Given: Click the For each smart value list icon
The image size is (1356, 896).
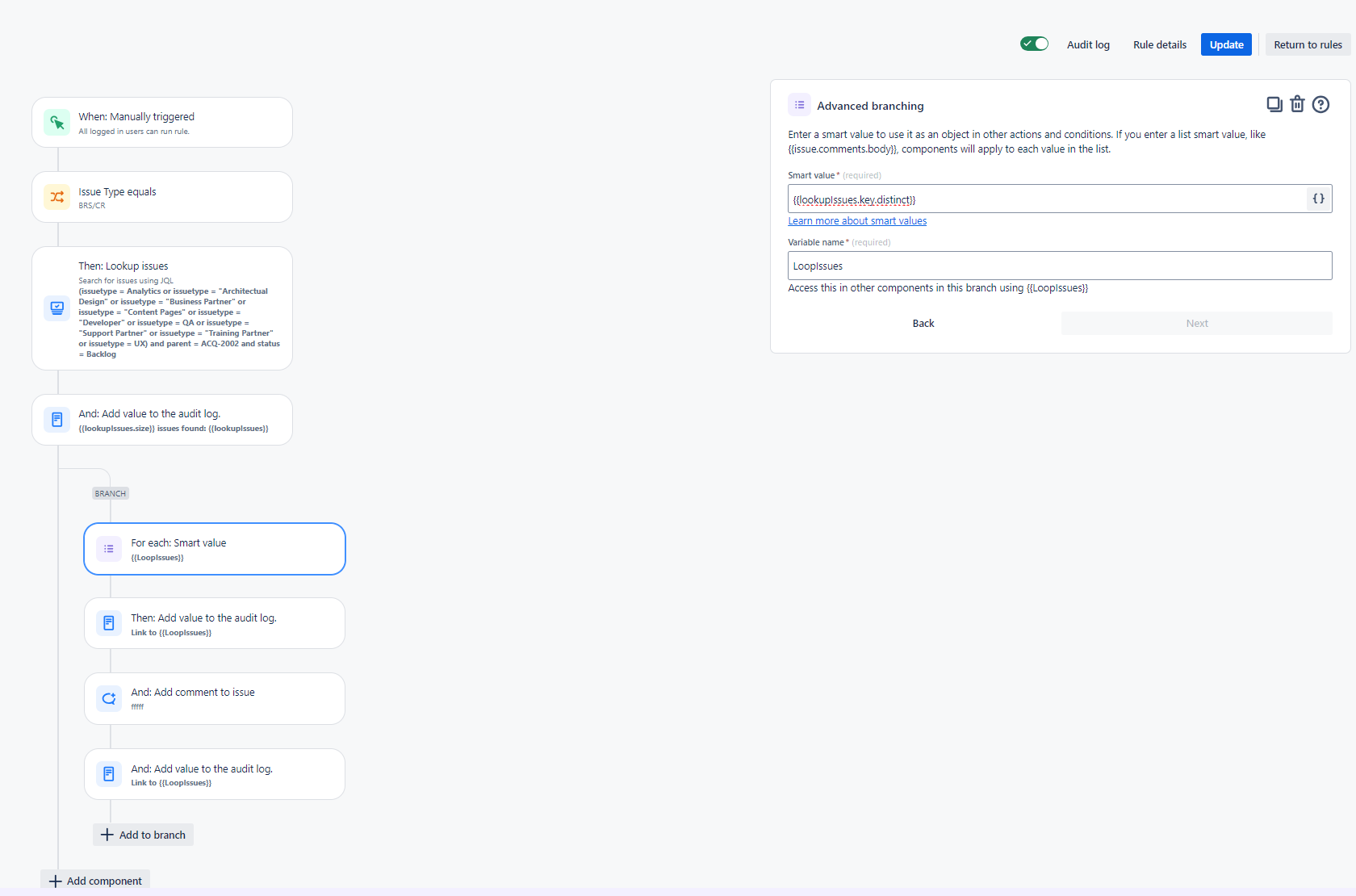Looking at the screenshot, I should point(108,548).
